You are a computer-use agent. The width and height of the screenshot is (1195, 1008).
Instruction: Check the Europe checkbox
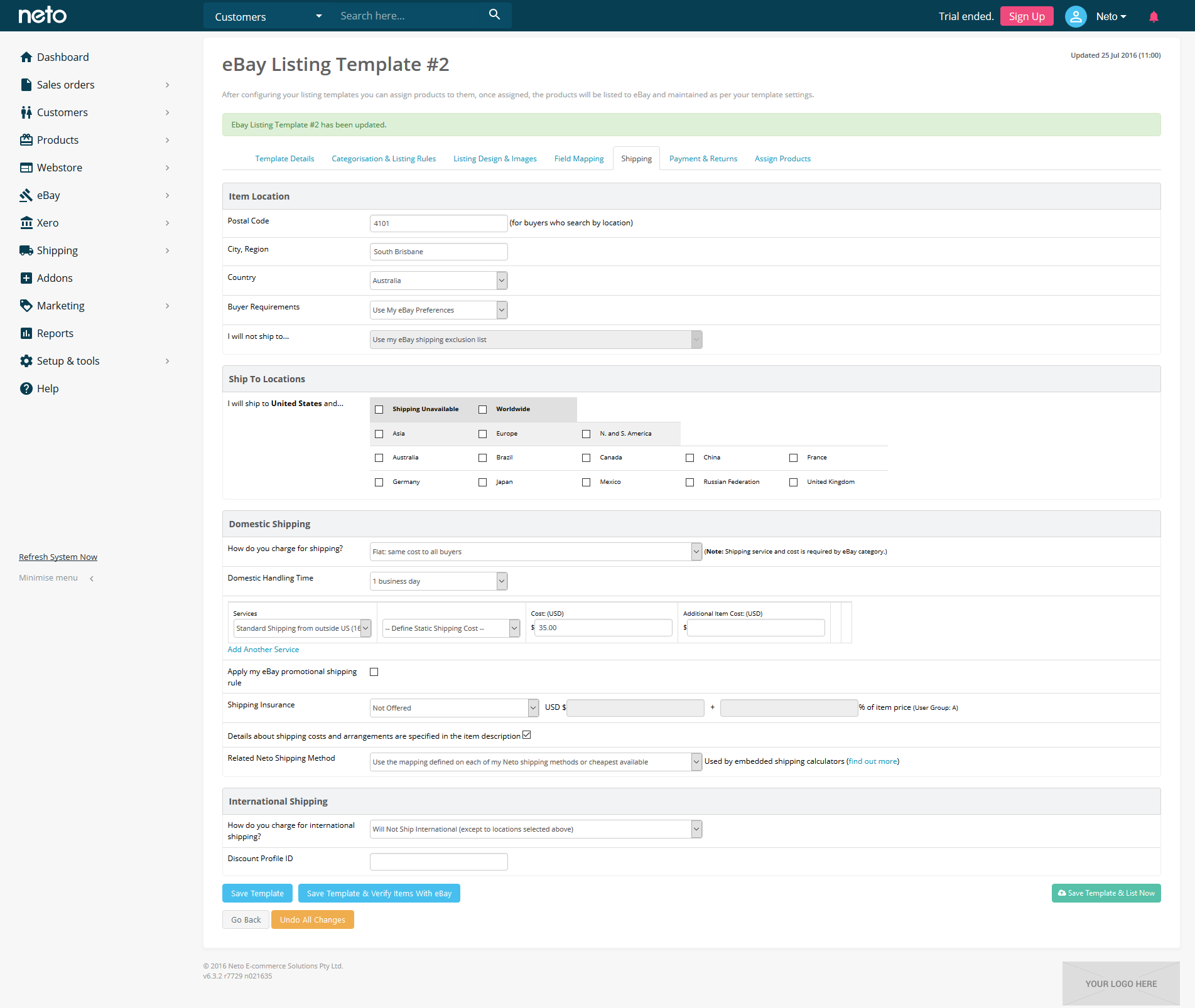[x=482, y=434]
